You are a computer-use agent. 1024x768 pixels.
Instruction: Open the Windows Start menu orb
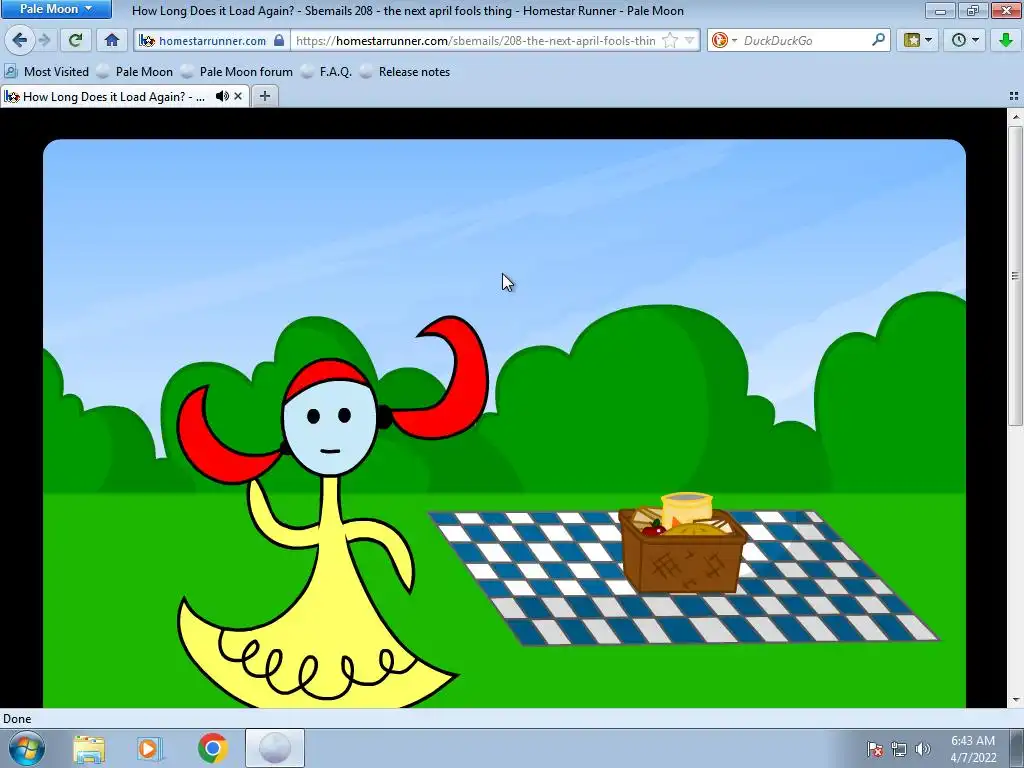[x=26, y=748]
